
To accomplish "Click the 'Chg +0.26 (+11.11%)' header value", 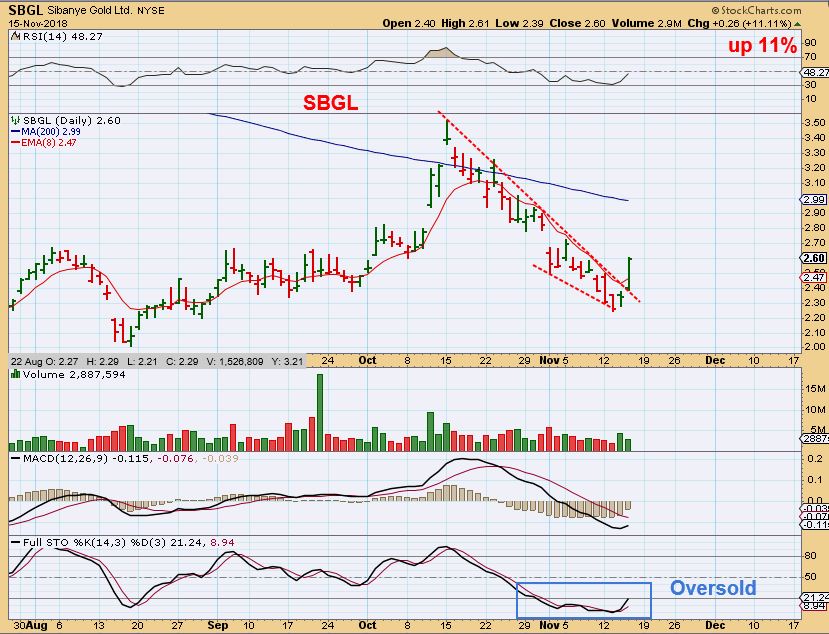I will 739,23.
